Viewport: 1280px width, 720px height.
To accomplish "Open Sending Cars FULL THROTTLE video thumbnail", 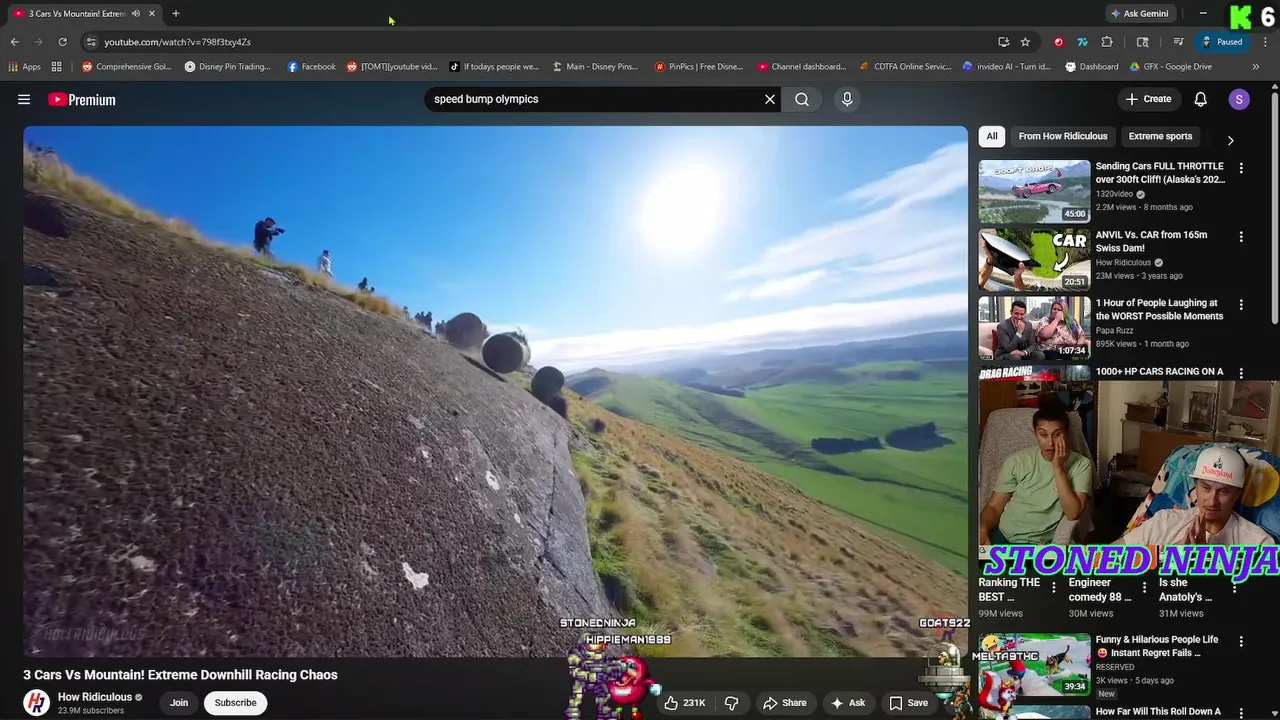I will [1034, 190].
